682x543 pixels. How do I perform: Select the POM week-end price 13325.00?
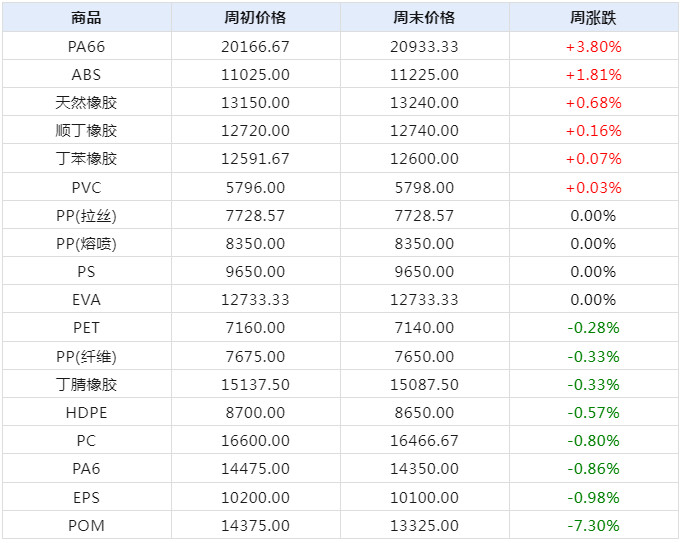[x=424, y=526]
